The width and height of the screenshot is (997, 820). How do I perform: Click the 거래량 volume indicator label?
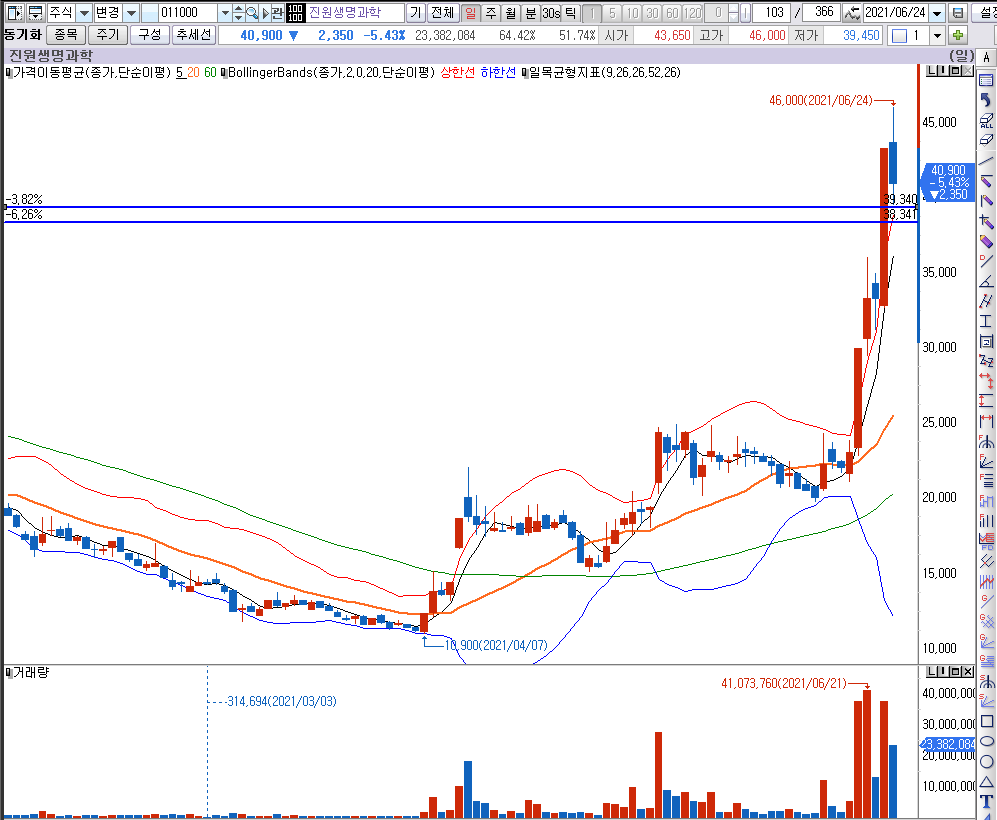31,673
